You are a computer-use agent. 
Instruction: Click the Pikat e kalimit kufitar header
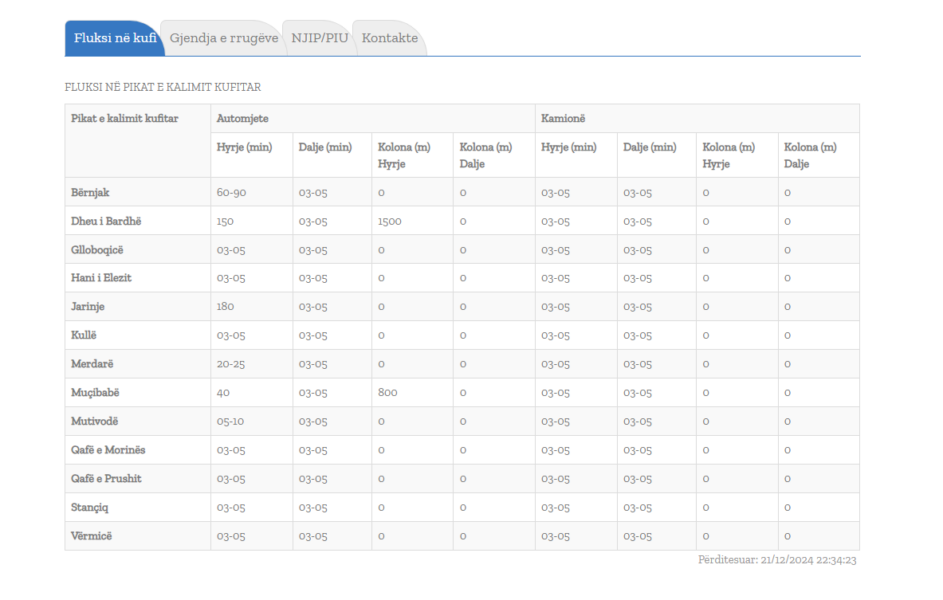125,119
